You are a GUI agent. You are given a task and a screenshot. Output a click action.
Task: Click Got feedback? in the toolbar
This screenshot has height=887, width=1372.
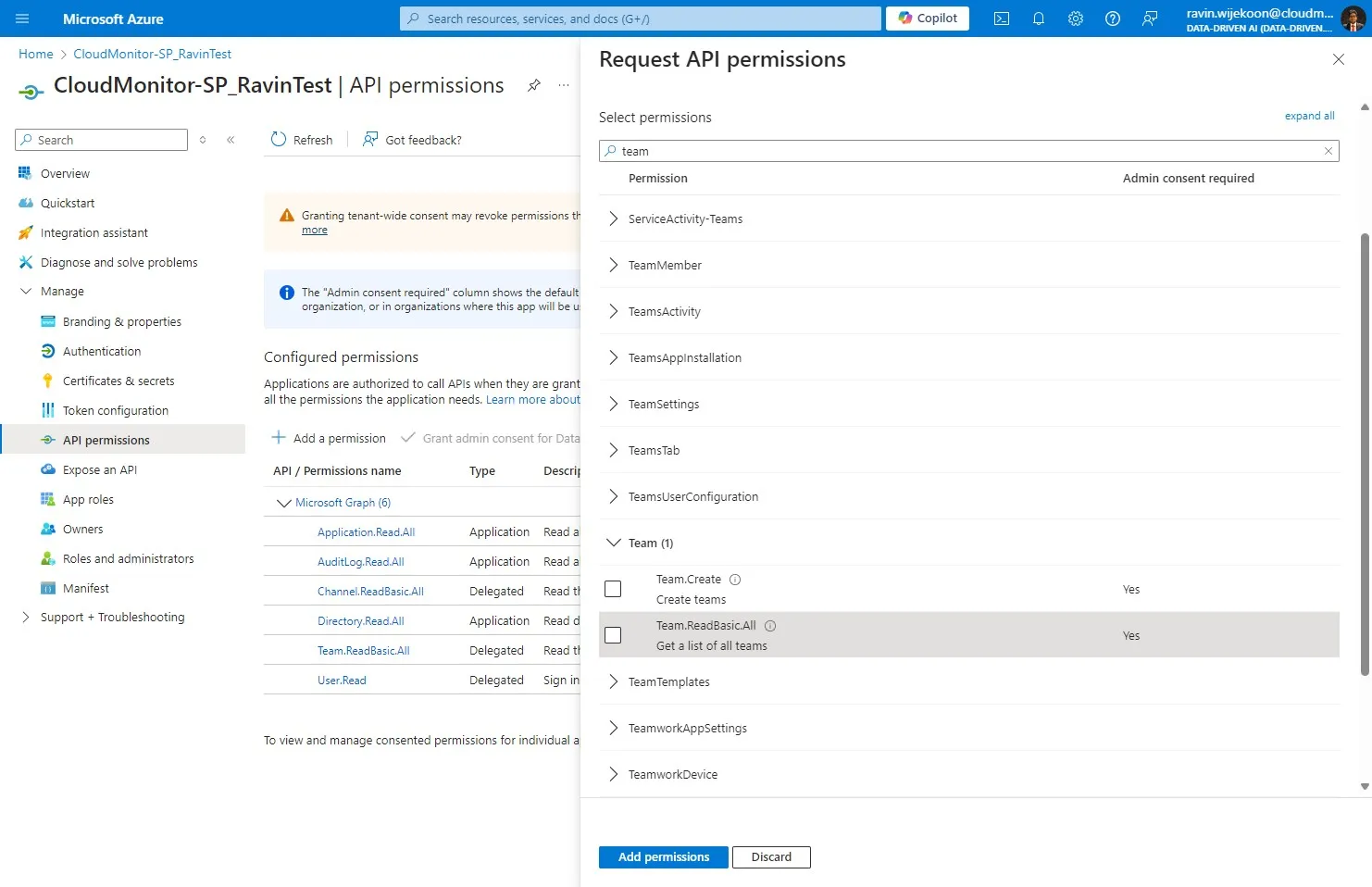(x=412, y=140)
